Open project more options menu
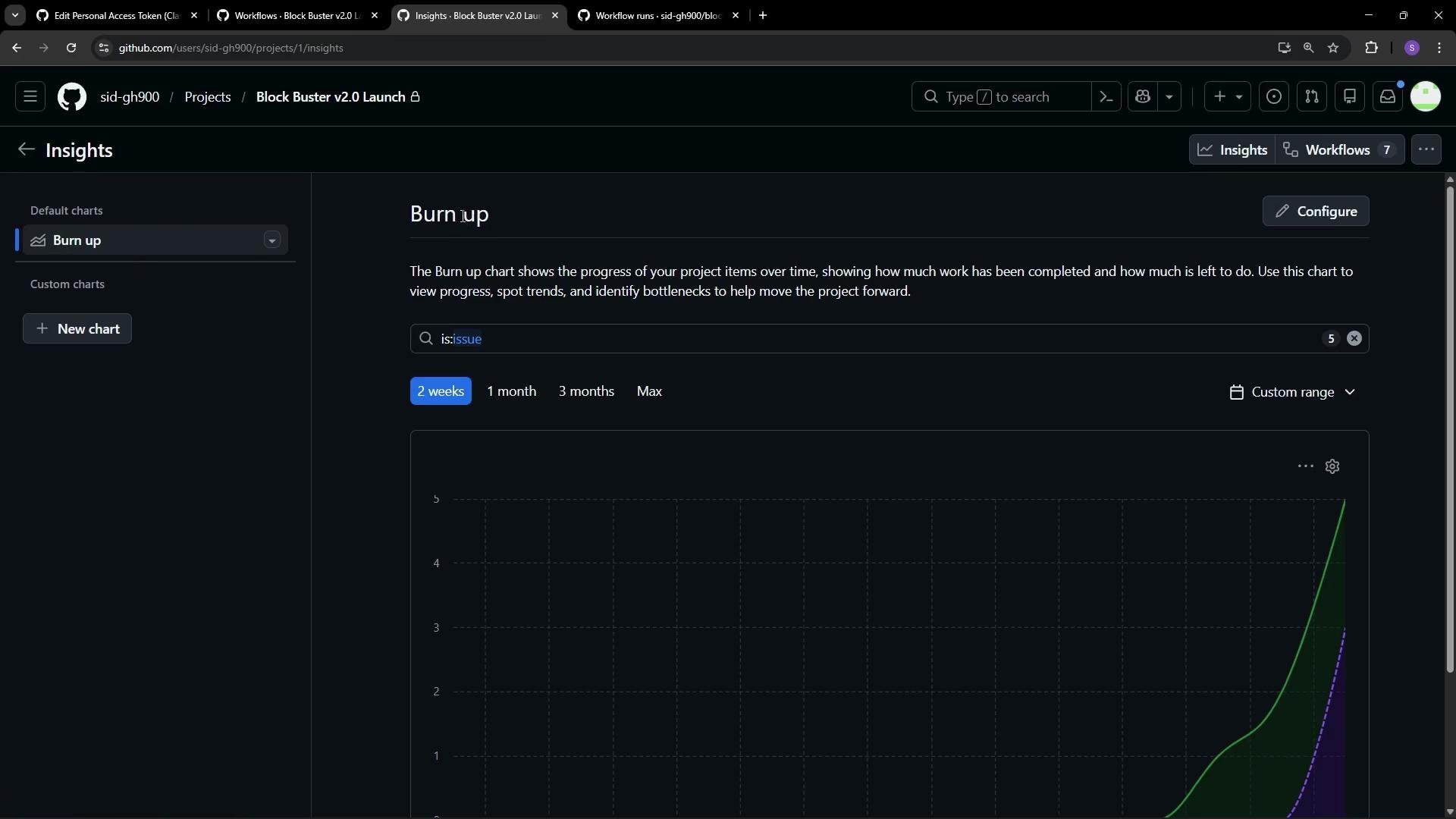The width and height of the screenshot is (1456, 819). 1426,149
